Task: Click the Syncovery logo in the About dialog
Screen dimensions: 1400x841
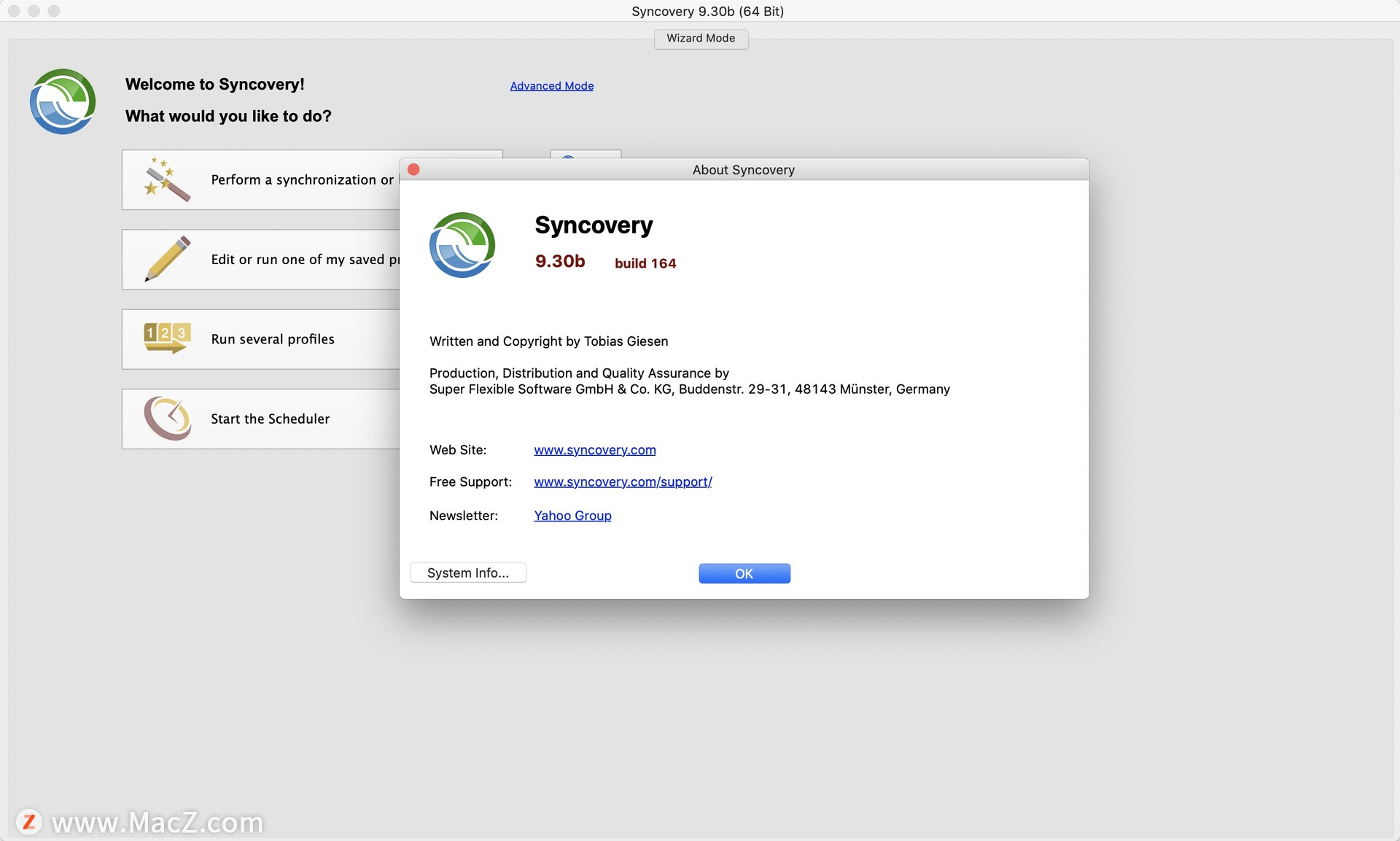Action: (x=462, y=245)
